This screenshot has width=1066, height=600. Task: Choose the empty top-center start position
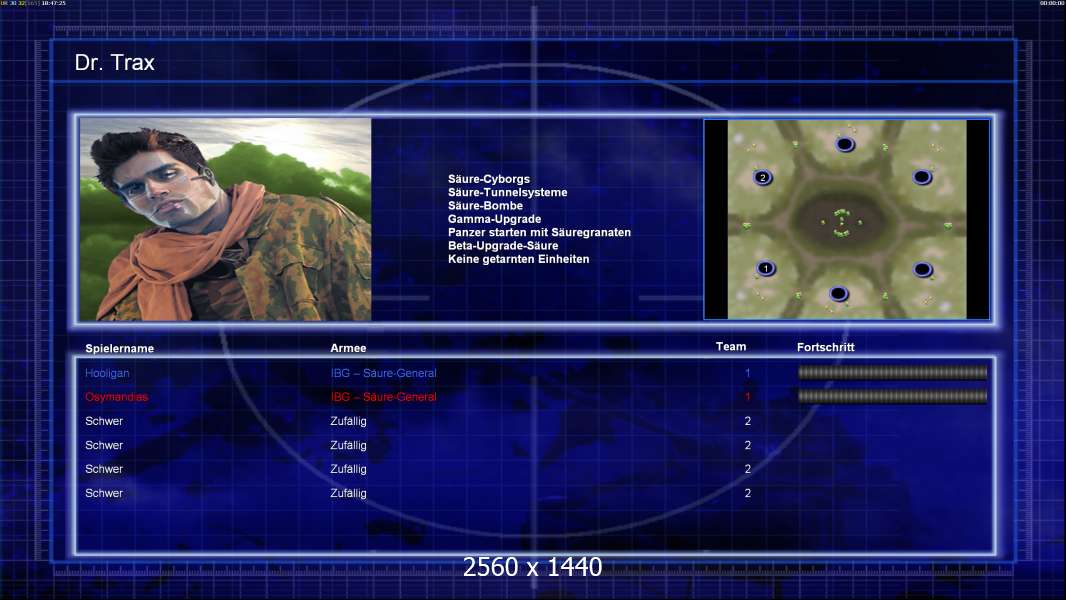tap(844, 144)
